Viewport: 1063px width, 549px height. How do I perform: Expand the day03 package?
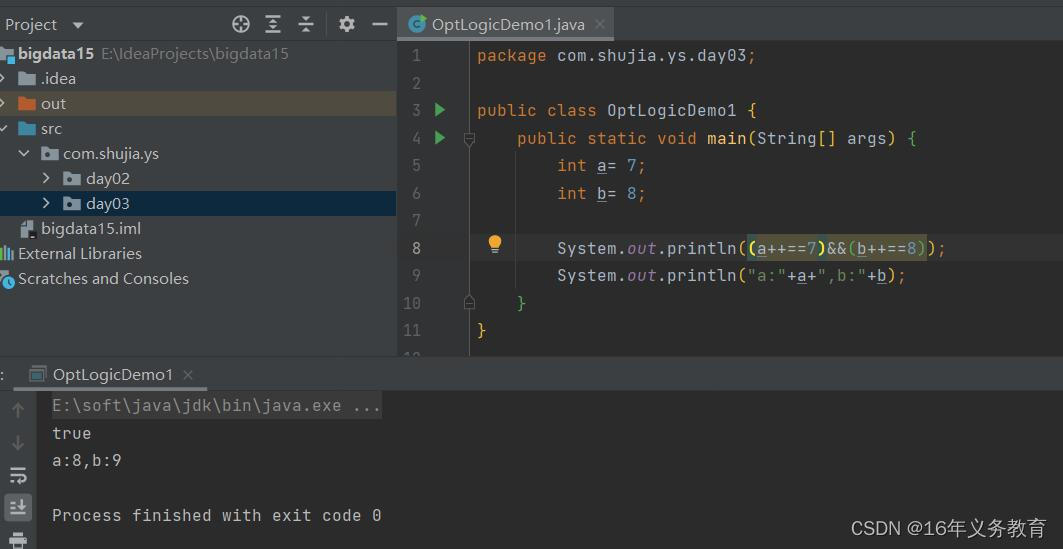coord(46,203)
